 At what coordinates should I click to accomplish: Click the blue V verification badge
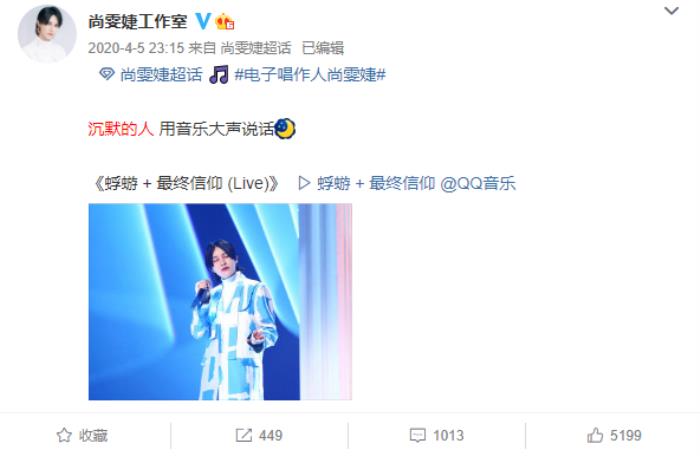pyautogui.click(x=203, y=21)
